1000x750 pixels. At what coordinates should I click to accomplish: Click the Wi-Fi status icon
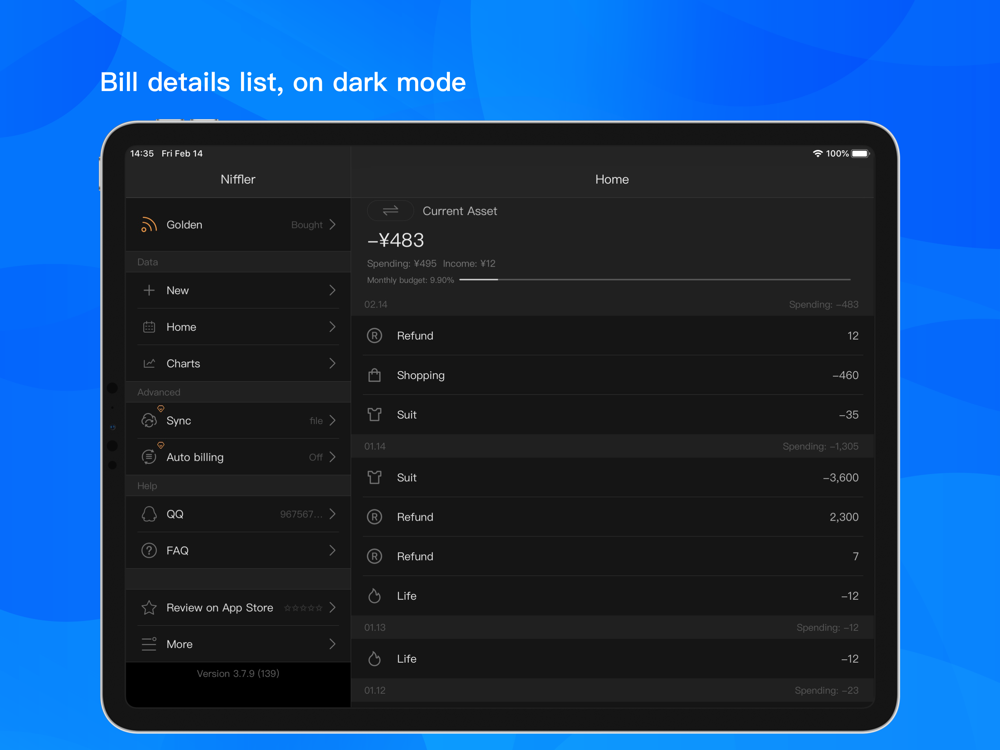[x=817, y=154]
